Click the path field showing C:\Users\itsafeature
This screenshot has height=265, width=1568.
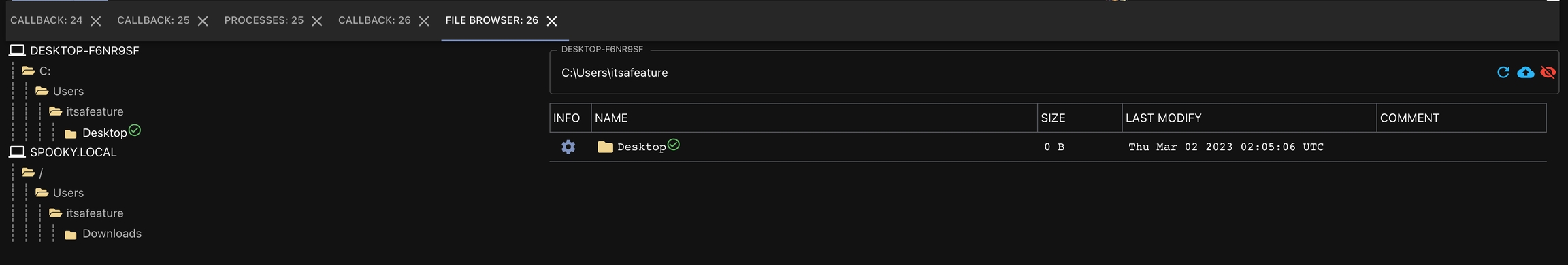1021,73
